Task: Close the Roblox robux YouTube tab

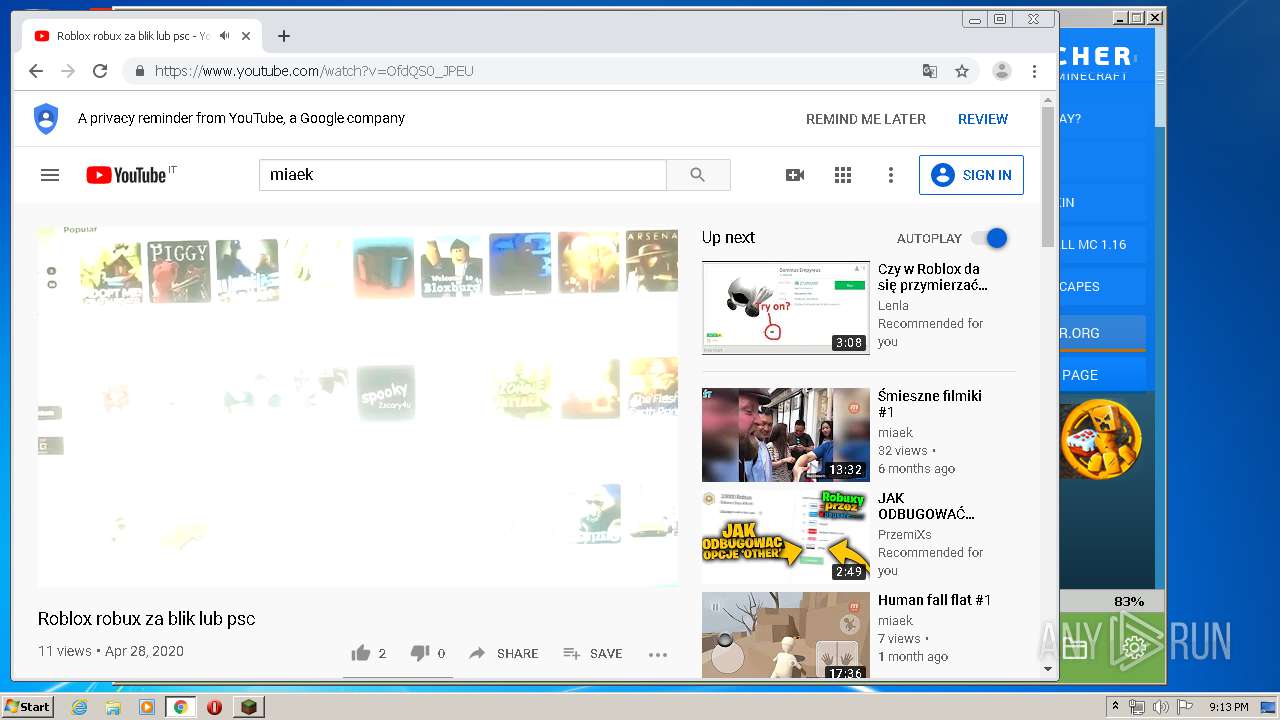Action: 246,36
